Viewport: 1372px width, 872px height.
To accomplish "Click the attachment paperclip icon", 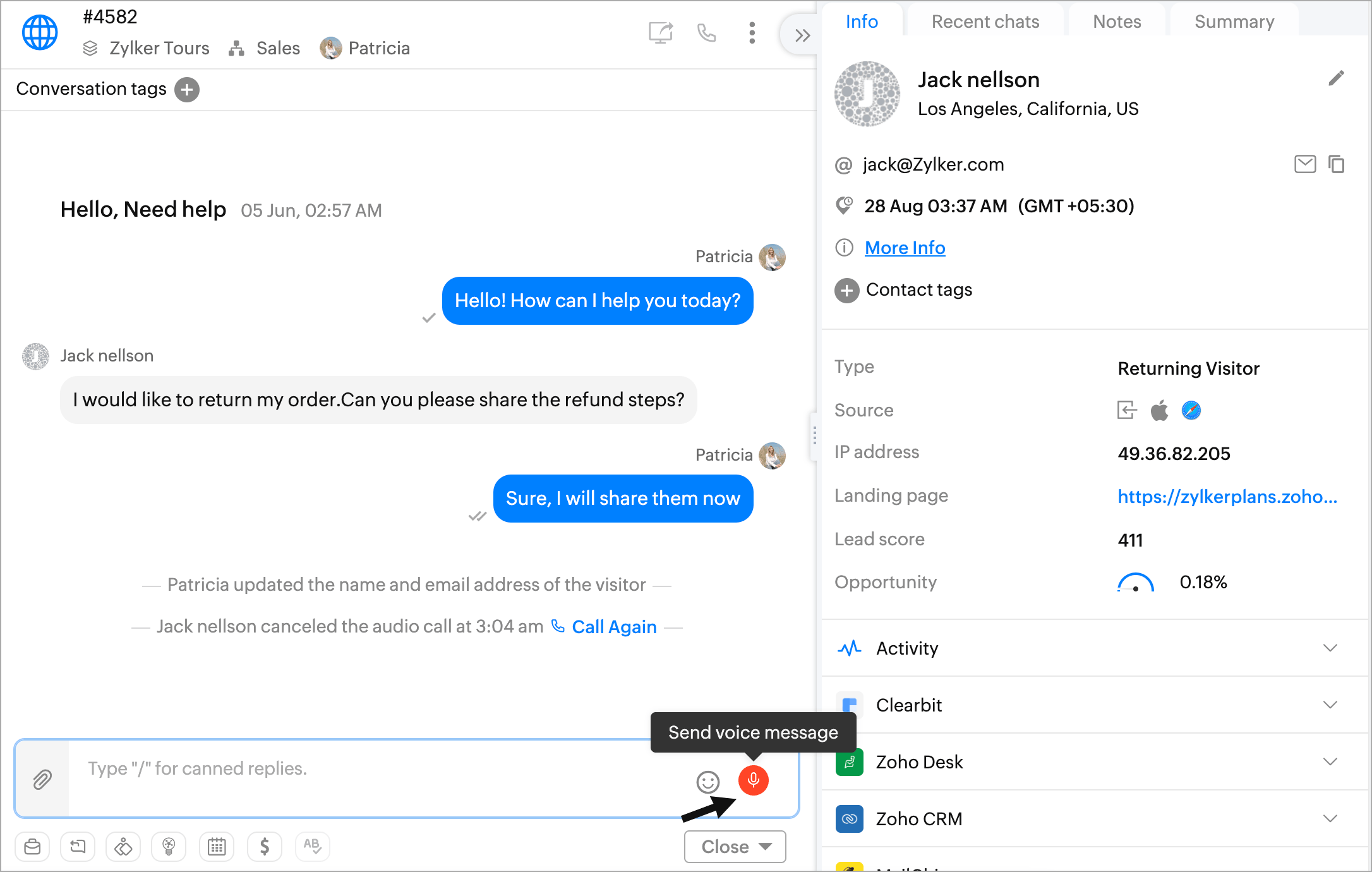I will (x=42, y=780).
